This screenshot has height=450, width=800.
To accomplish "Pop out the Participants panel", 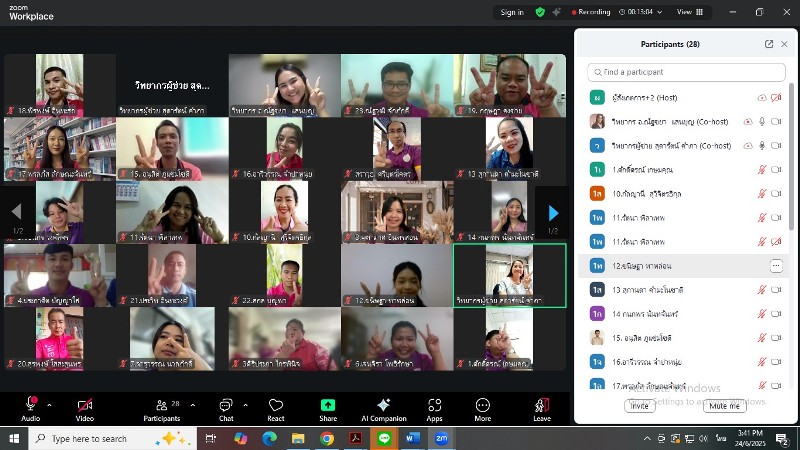I will [x=769, y=44].
